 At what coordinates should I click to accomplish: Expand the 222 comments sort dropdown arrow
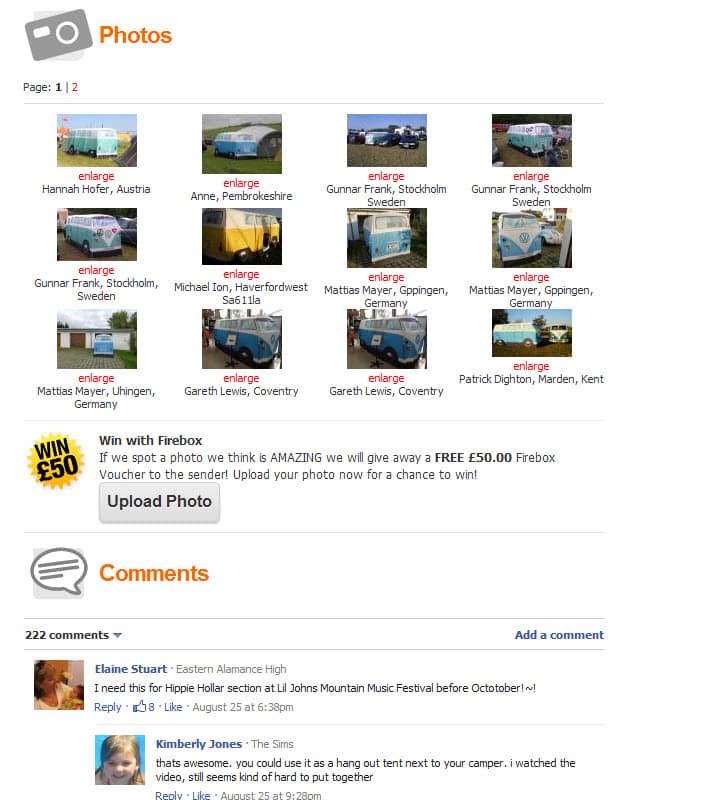coord(117,635)
